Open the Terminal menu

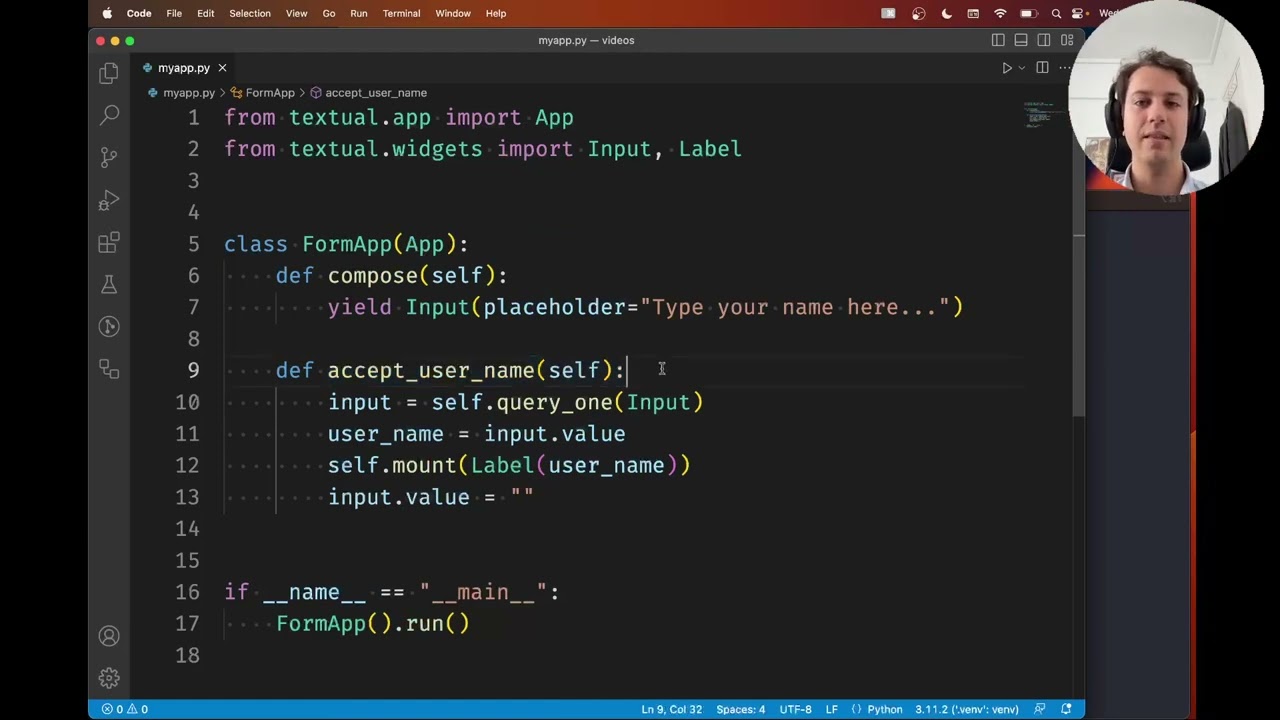[401, 13]
